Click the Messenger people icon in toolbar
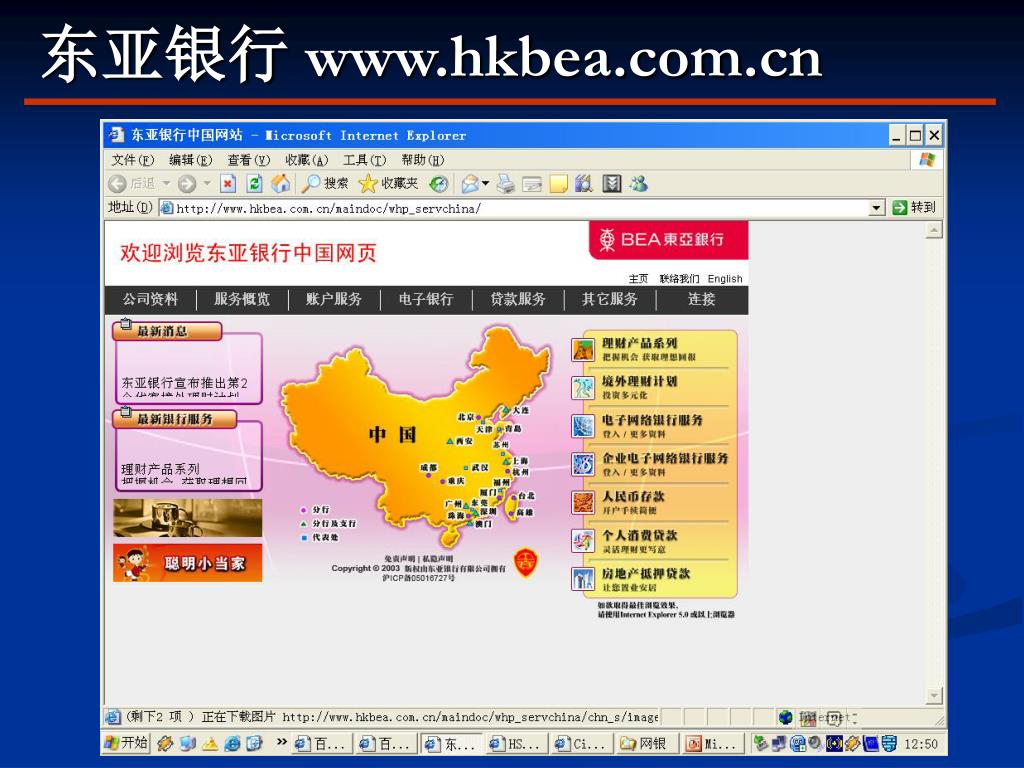 (638, 184)
